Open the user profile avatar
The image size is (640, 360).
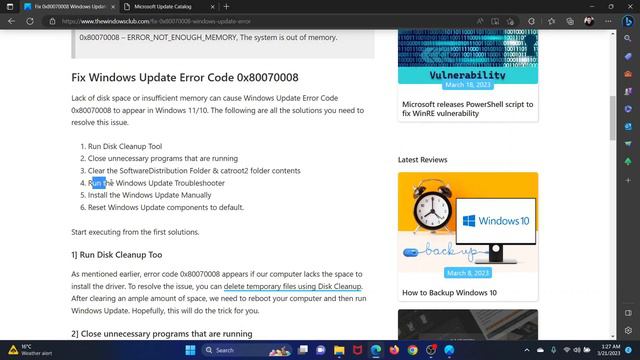point(589,21)
